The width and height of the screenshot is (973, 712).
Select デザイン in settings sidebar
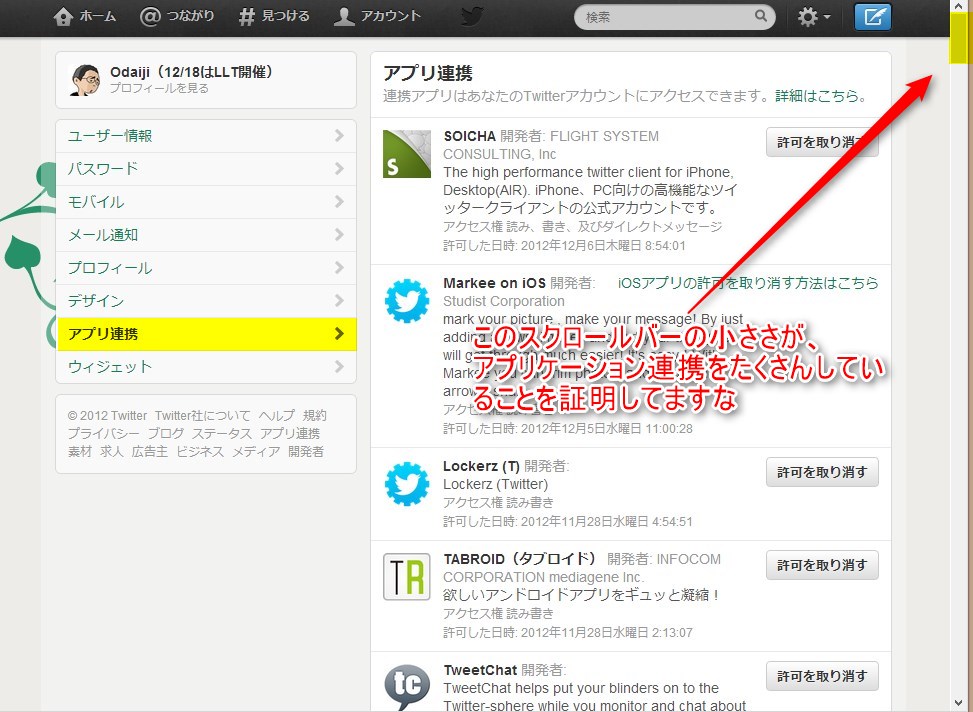[206, 300]
